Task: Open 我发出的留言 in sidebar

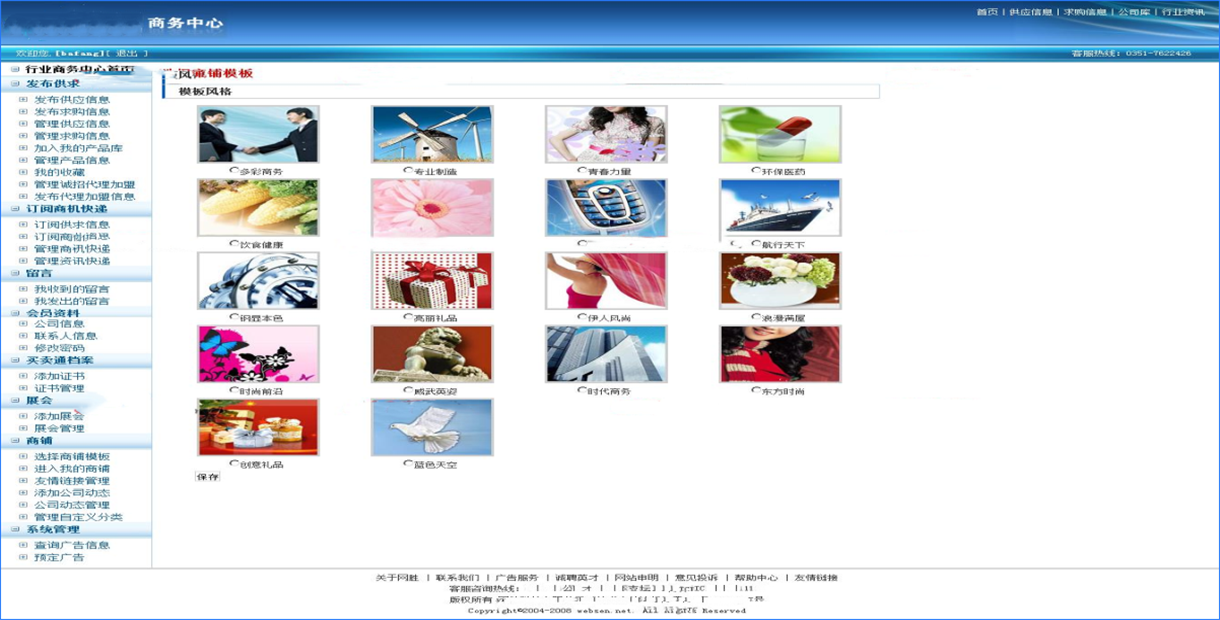Action: click(x=72, y=300)
